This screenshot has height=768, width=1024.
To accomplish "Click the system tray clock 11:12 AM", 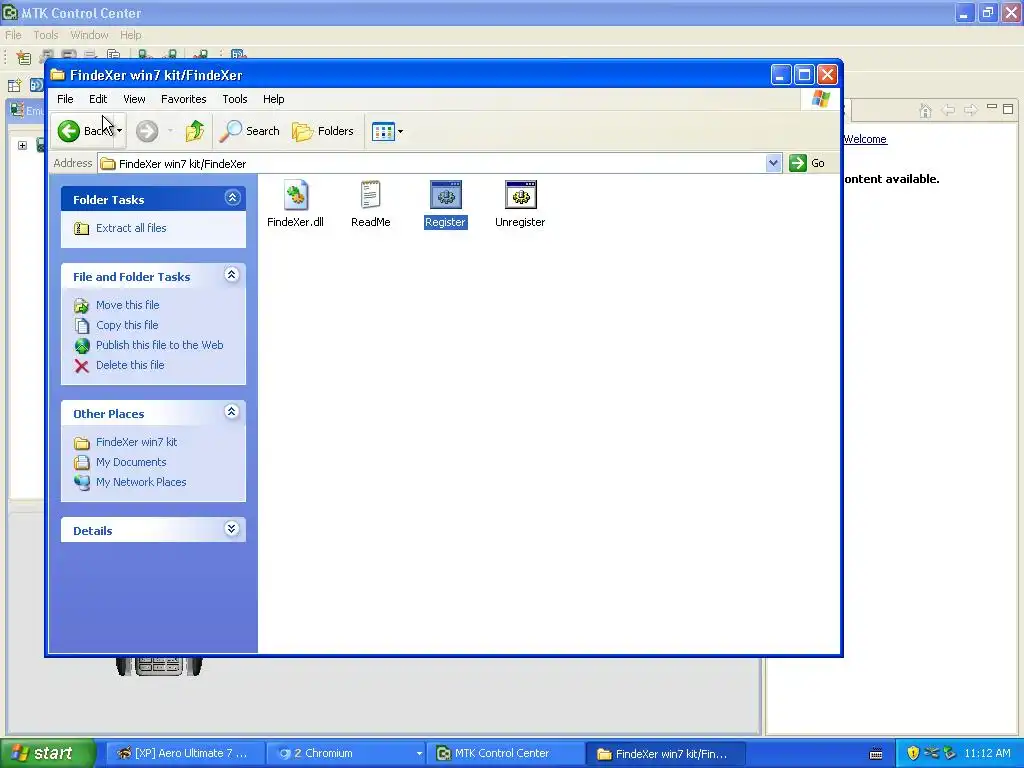I will coord(987,754).
